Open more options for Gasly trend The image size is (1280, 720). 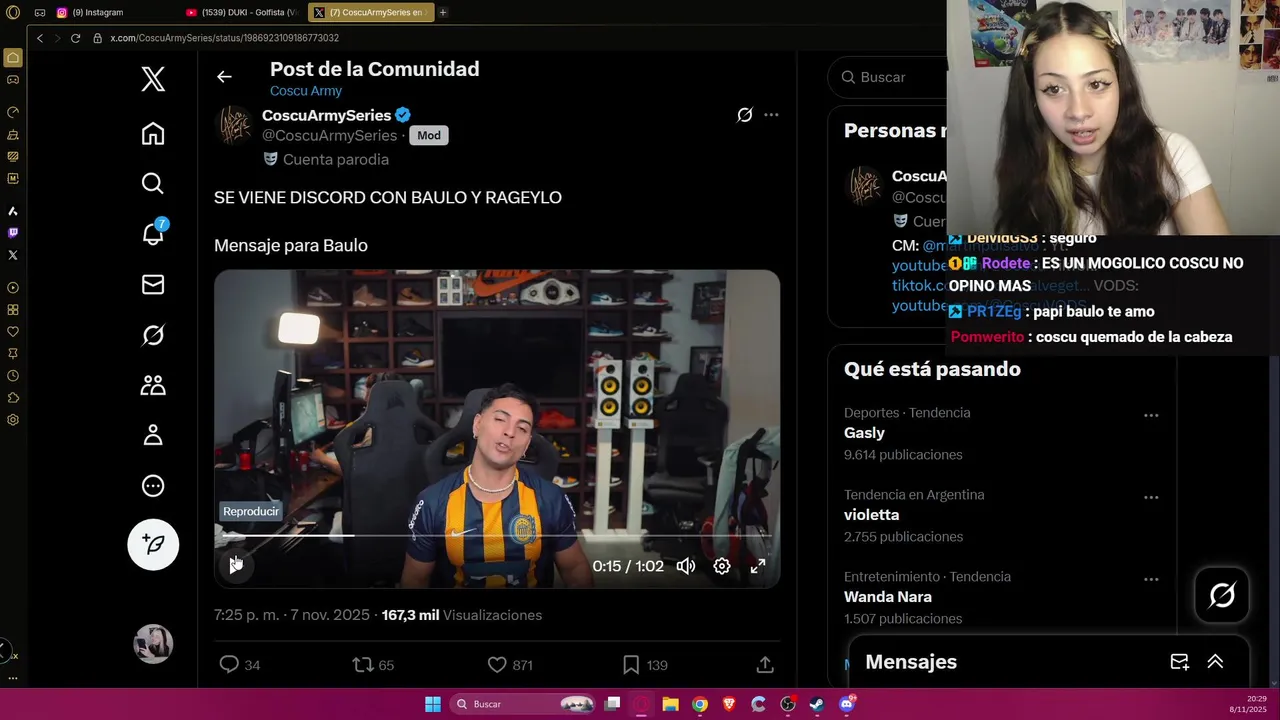pyautogui.click(x=1151, y=415)
